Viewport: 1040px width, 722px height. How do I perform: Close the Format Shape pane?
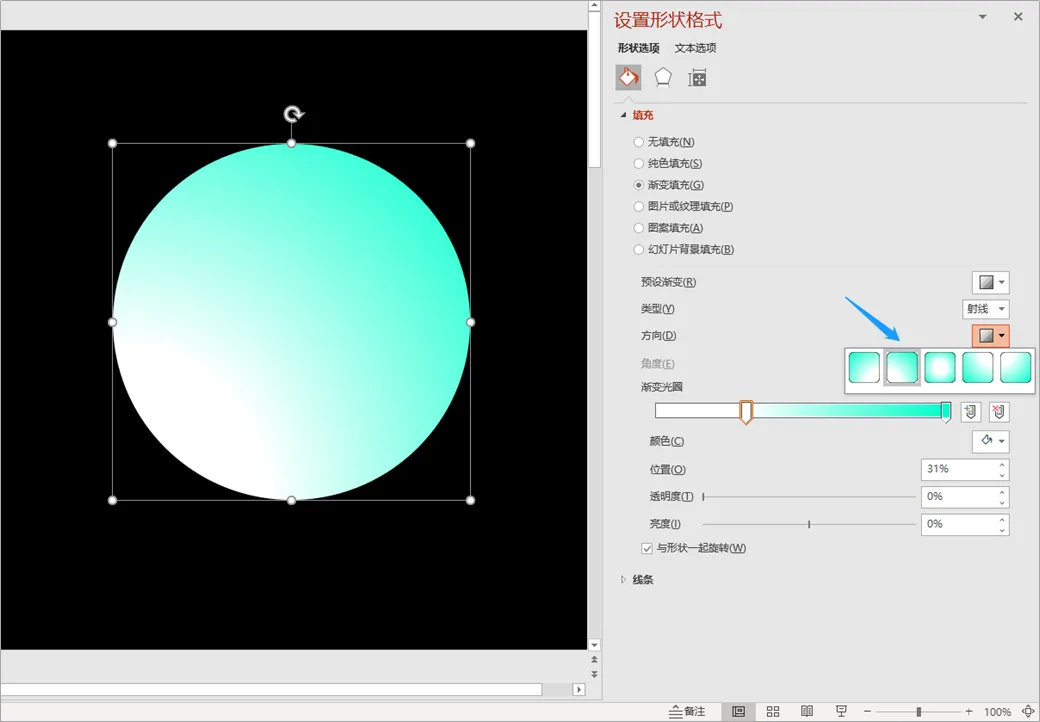[1018, 17]
